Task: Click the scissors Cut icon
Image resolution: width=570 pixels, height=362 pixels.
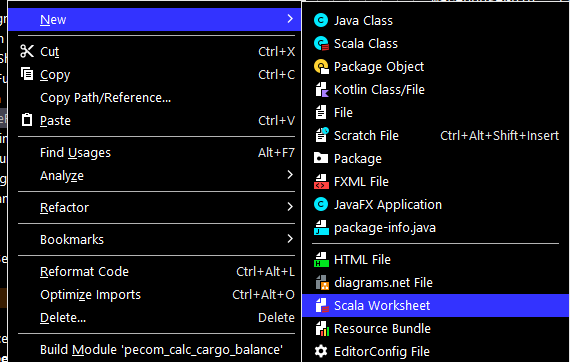Action: point(27,51)
